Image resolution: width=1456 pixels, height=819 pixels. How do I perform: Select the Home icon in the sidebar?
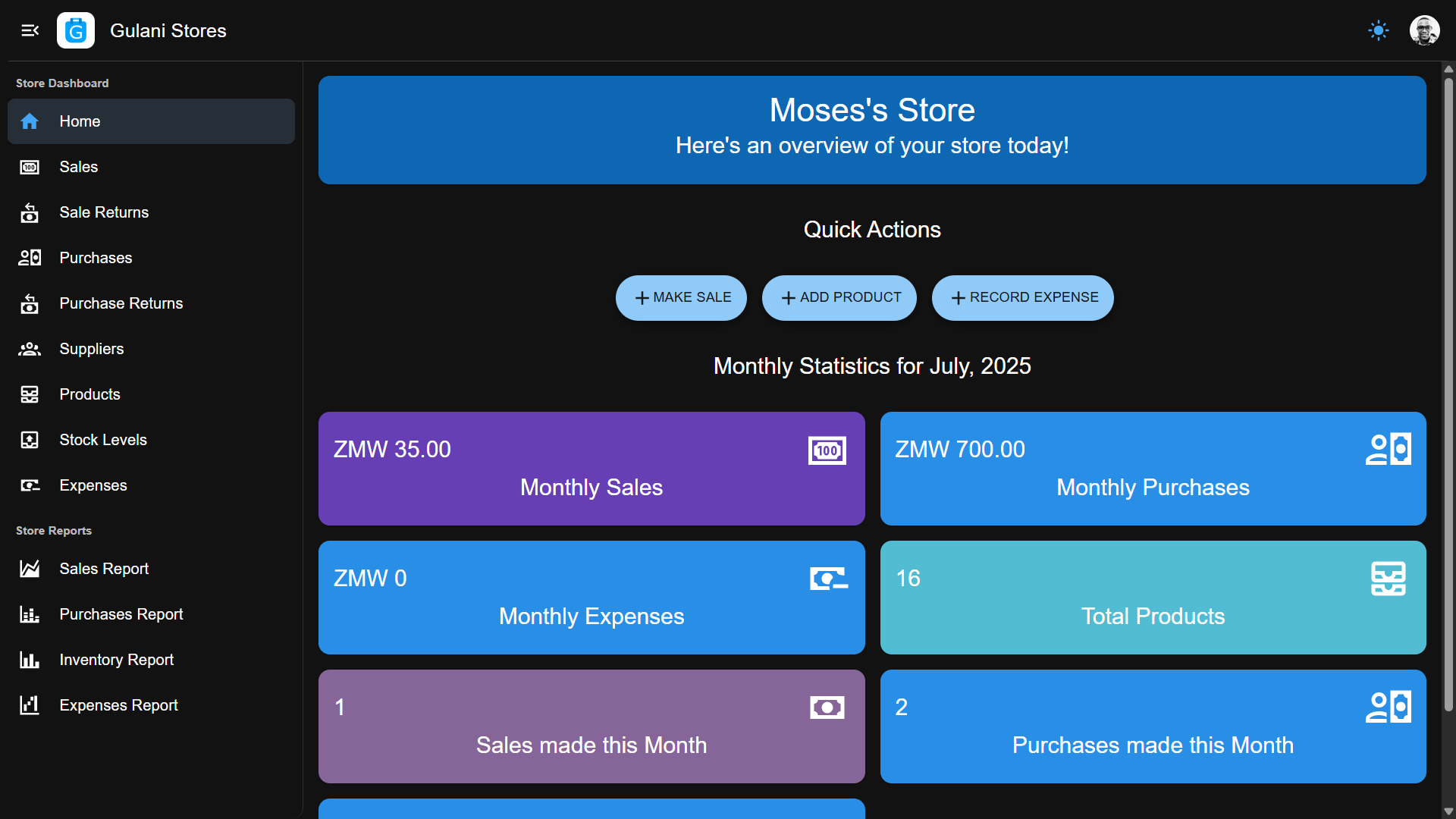point(30,121)
